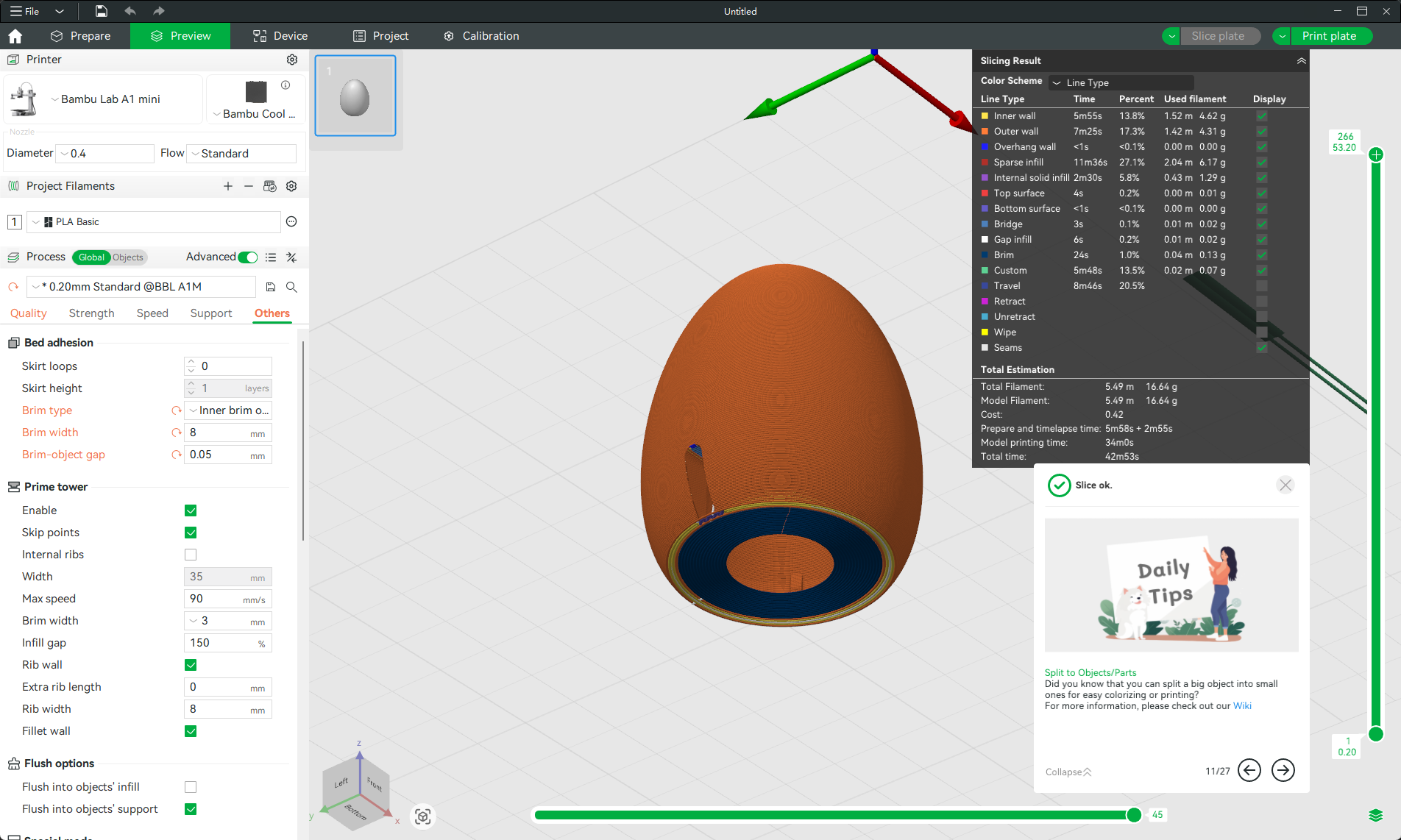
Task: Enable Internal ribs checkbox
Action: [x=191, y=555]
